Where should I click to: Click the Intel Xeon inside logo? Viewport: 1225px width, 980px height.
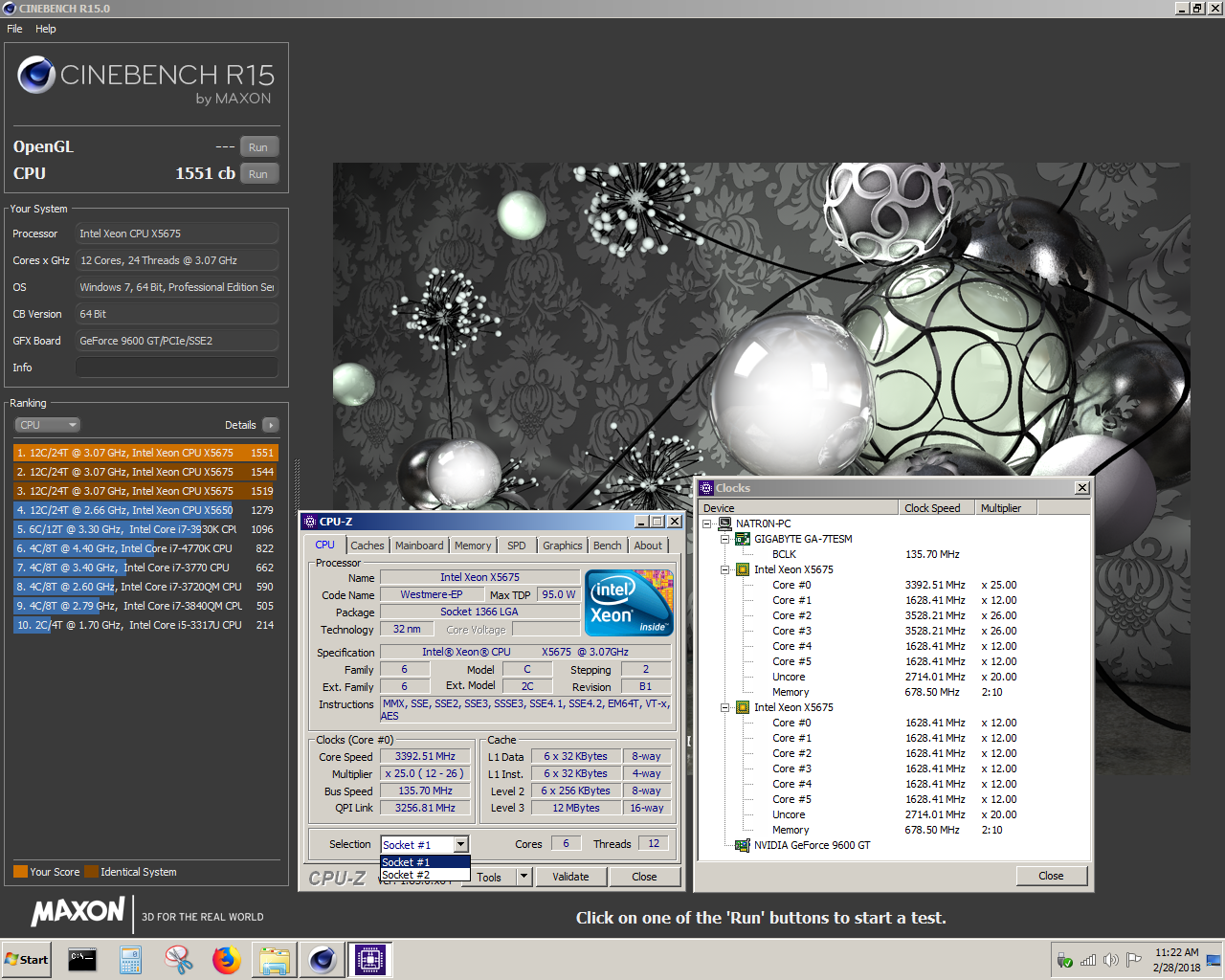[x=629, y=603]
